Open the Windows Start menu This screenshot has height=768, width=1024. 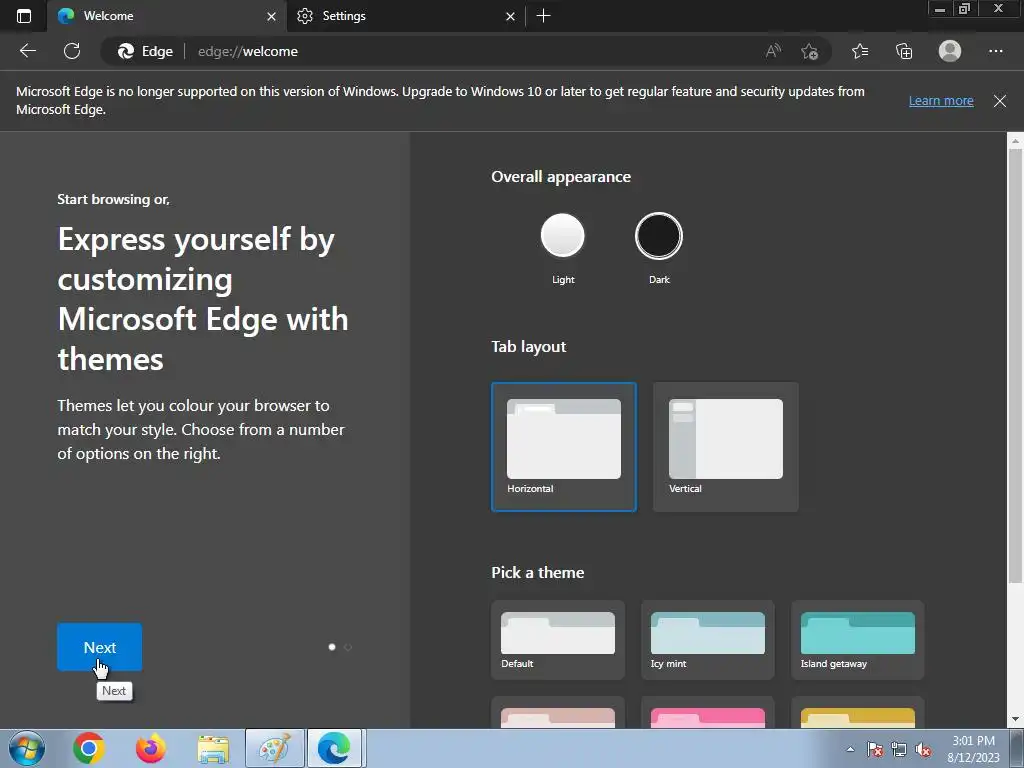point(27,748)
